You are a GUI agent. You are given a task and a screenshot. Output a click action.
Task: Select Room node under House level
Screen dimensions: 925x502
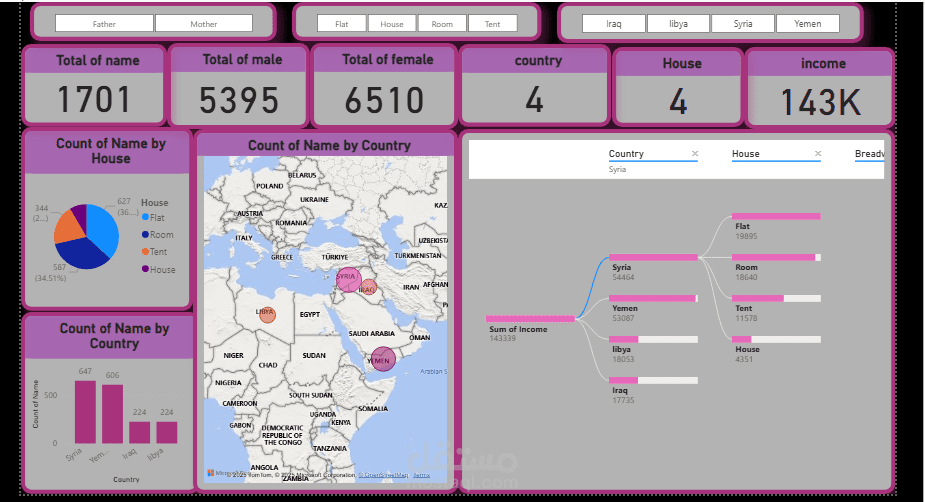(776, 257)
